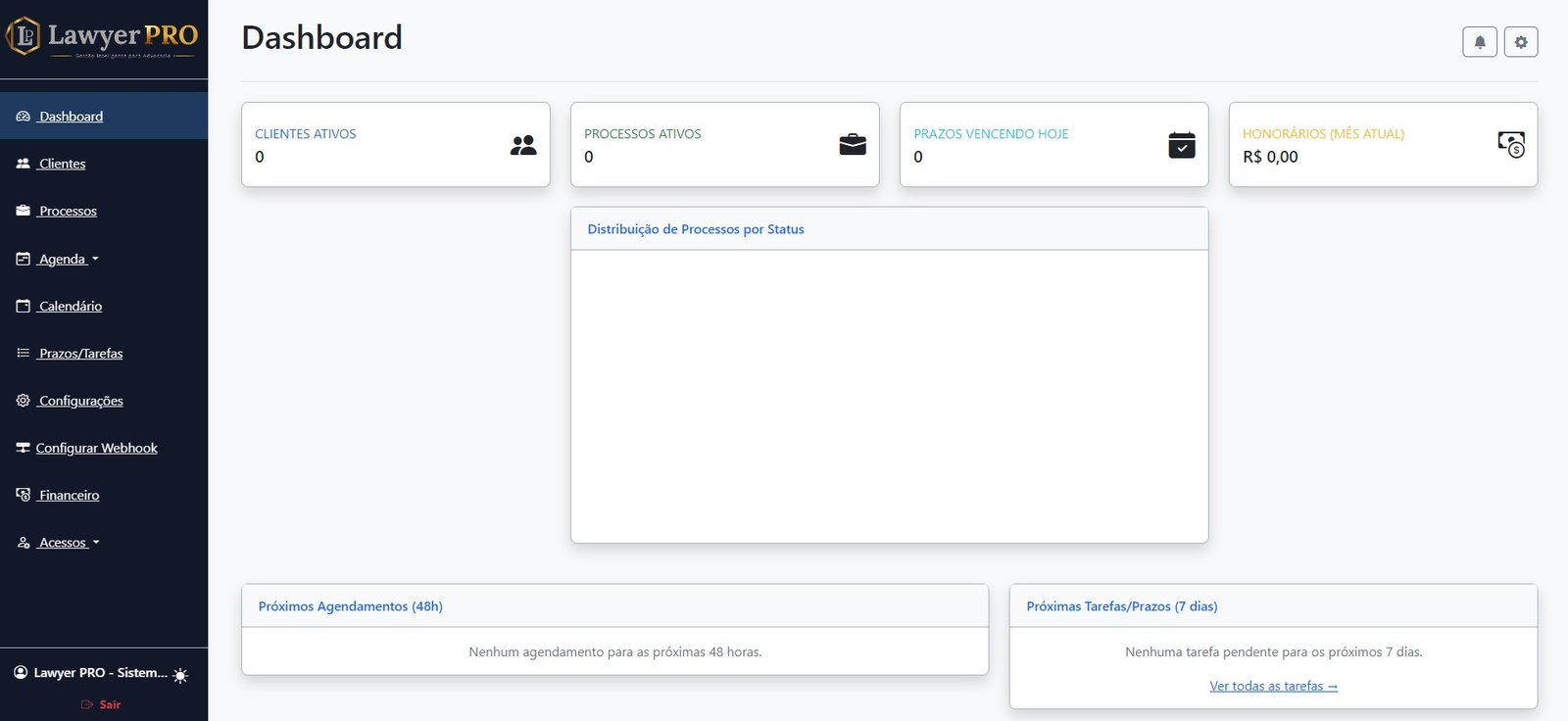Open Configurar Webhook menu item

coord(96,449)
